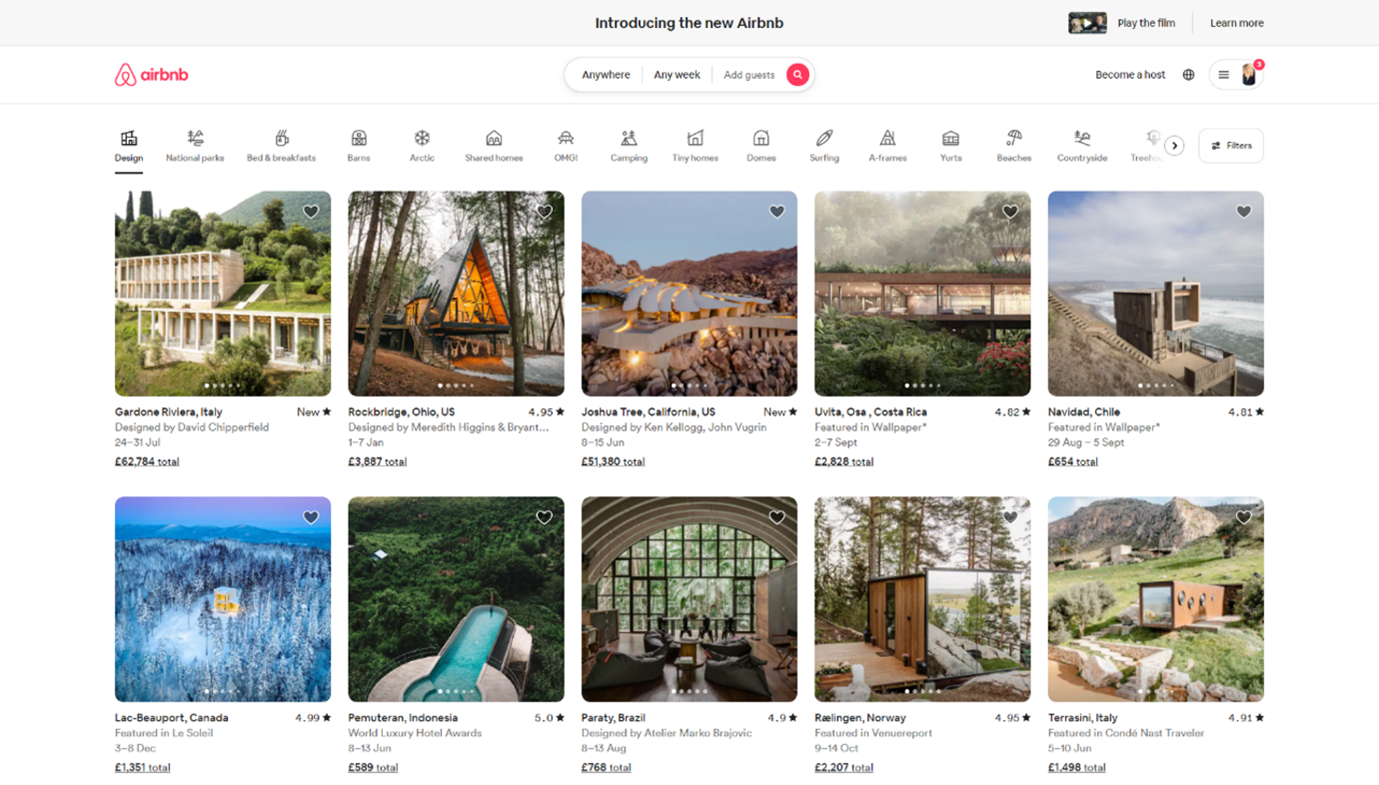Open the Add guests selector
This screenshot has height=785, width=1379.
point(749,75)
